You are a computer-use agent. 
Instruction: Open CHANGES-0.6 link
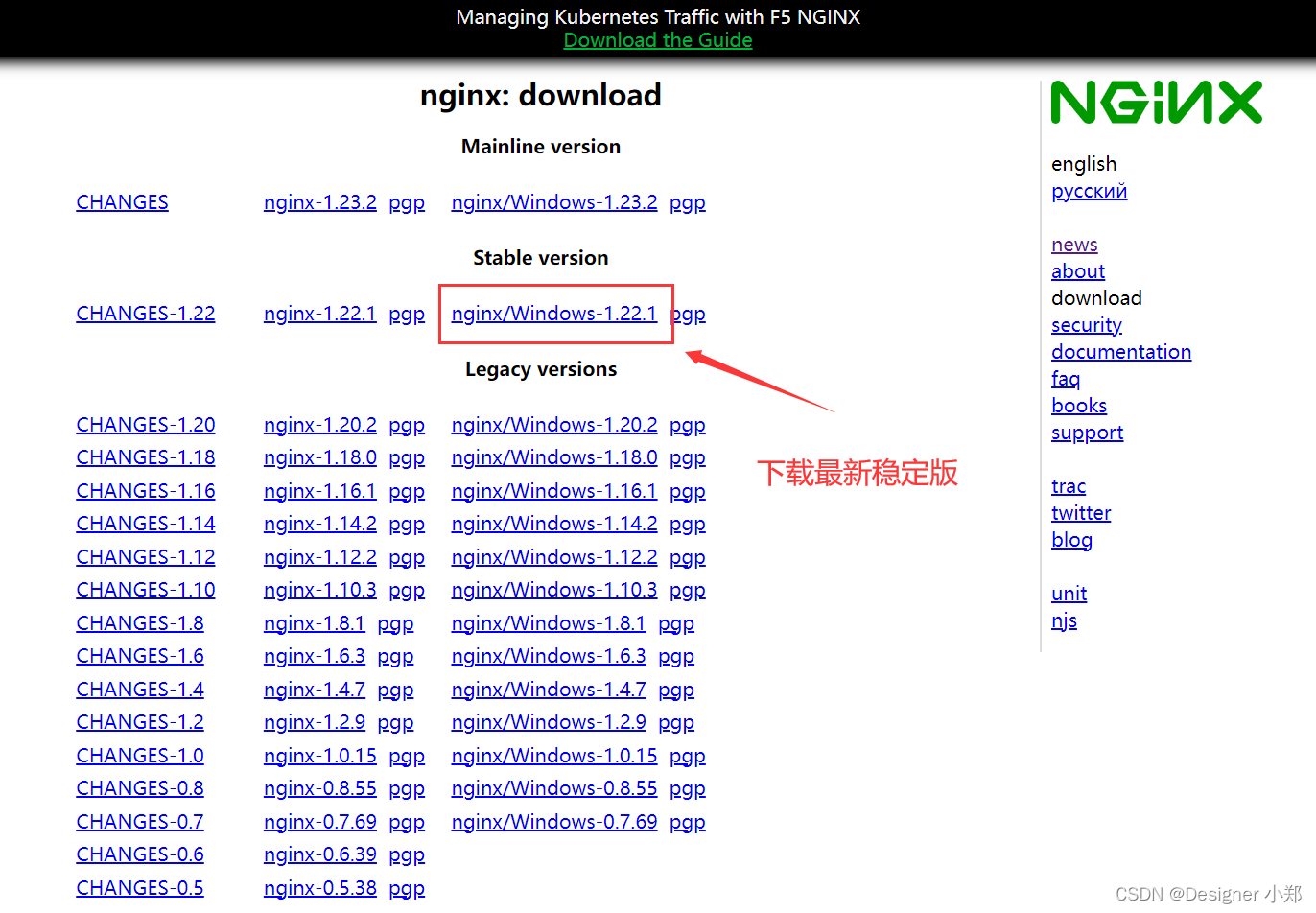click(140, 854)
